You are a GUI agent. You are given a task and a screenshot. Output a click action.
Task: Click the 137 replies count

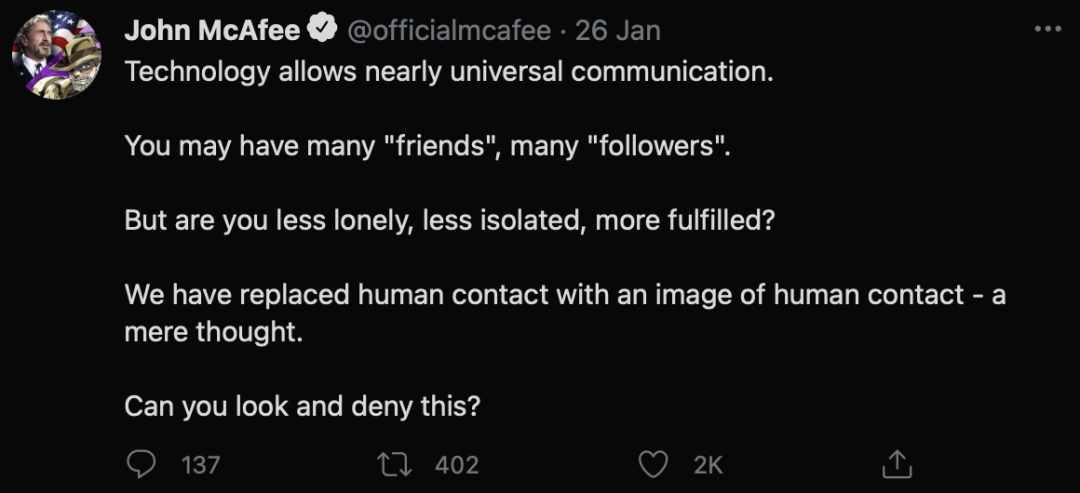(200, 465)
